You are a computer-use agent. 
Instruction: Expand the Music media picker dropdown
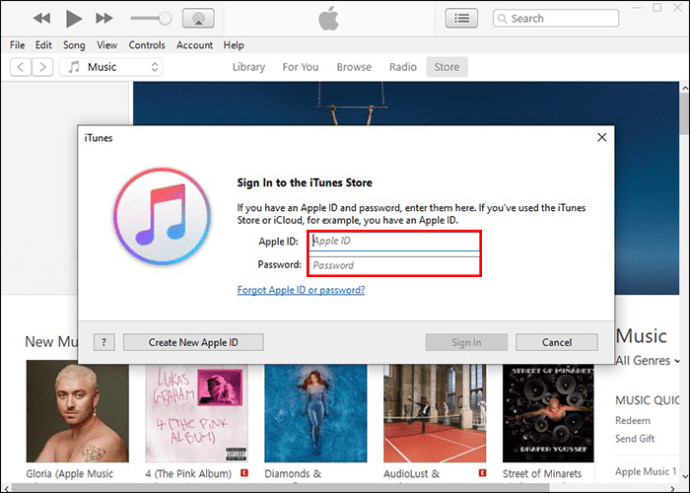point(111,67)
